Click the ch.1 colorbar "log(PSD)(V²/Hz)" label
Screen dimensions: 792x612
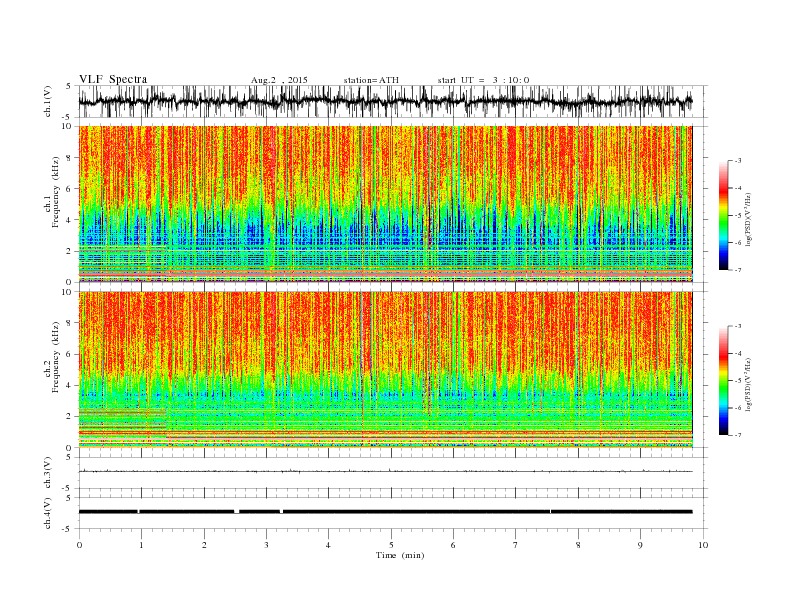749,220
